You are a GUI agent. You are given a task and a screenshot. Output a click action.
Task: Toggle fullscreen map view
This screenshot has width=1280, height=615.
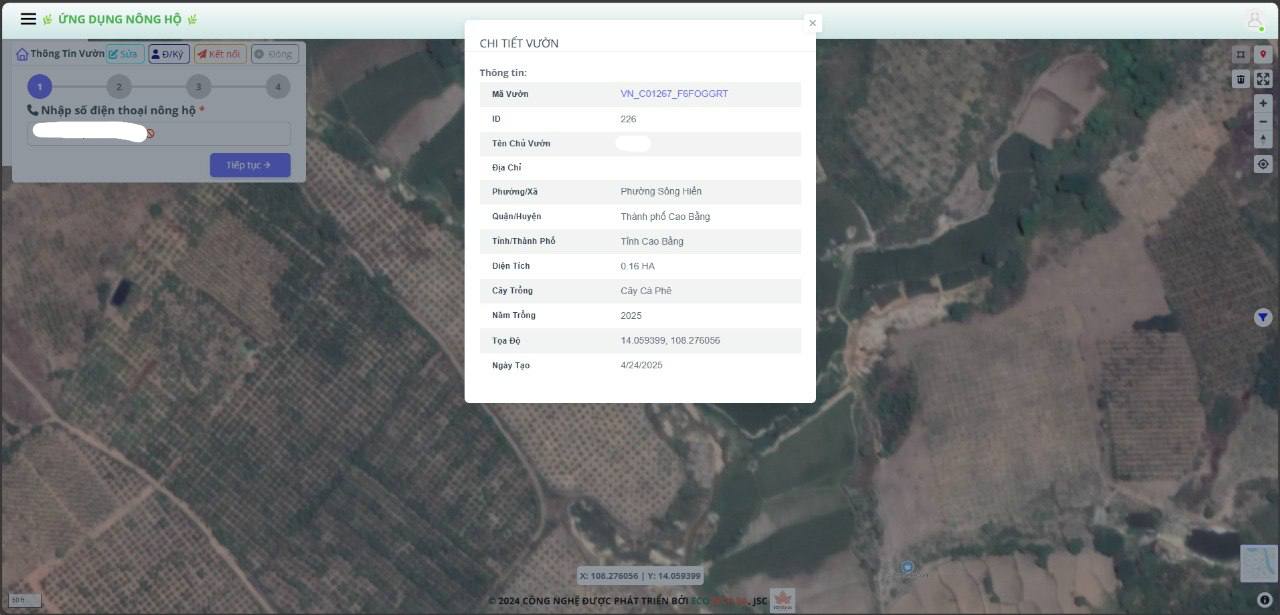coord(1263,79)
